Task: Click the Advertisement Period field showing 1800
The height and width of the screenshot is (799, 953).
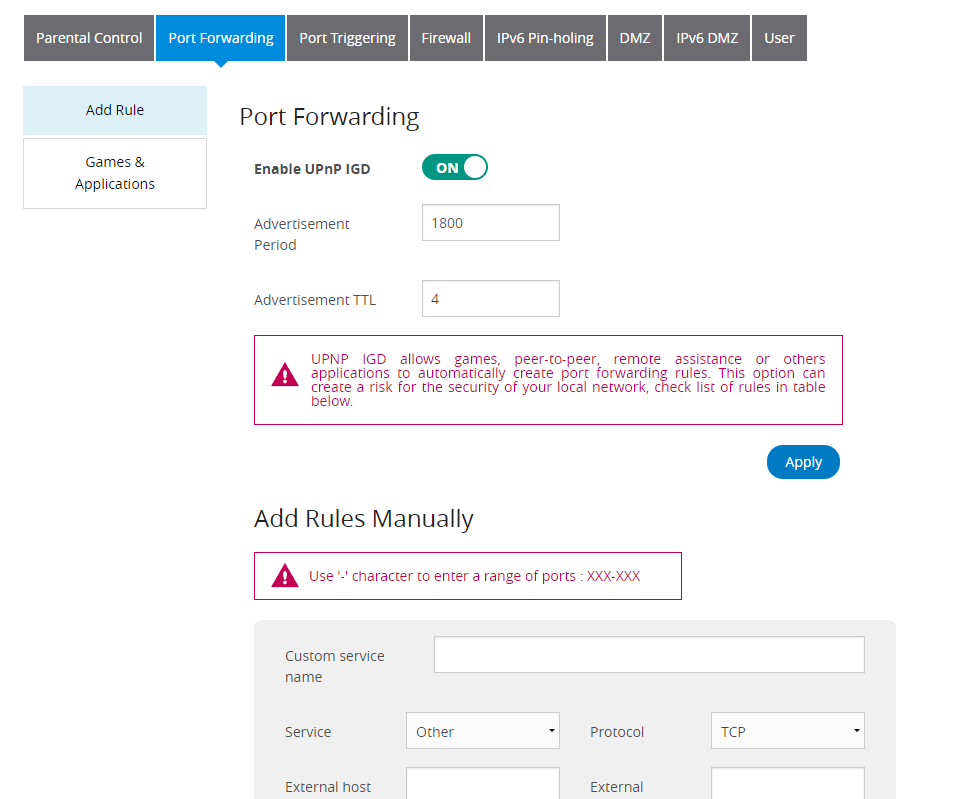Action: pyautogui.click(x=490, y=222)
